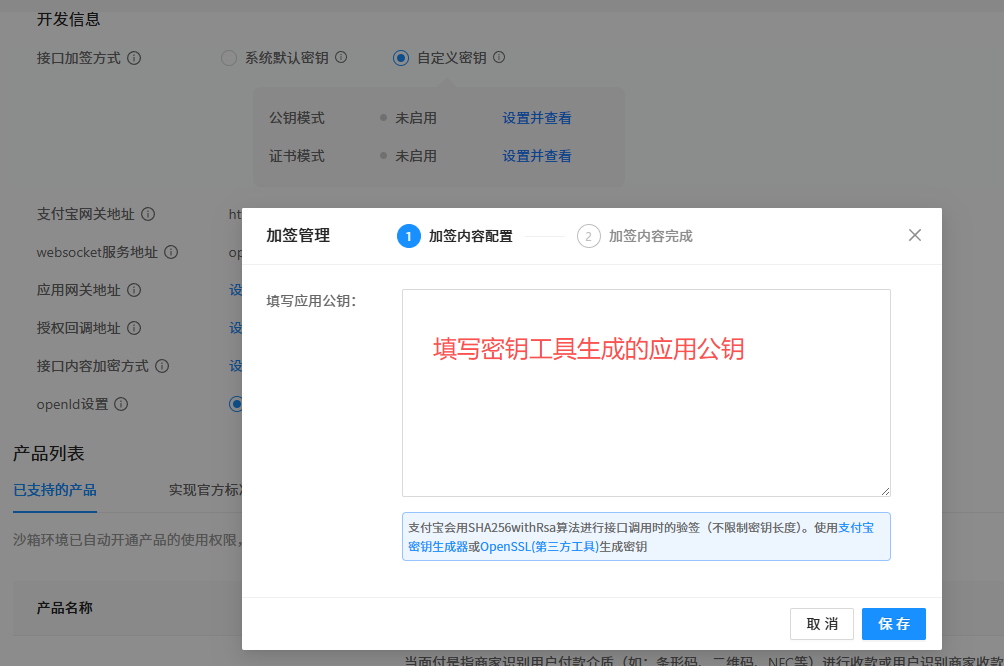Screen dimensions: 1004x666
Task: Click info icon beside websocket服务地址
Action: coord(171,252)
